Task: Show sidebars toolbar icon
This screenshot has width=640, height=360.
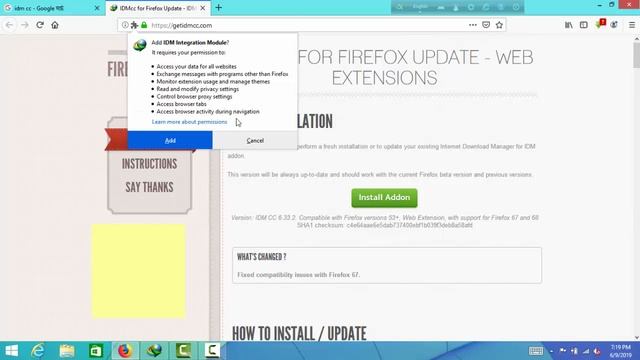Action: click(x=584, y=25)
